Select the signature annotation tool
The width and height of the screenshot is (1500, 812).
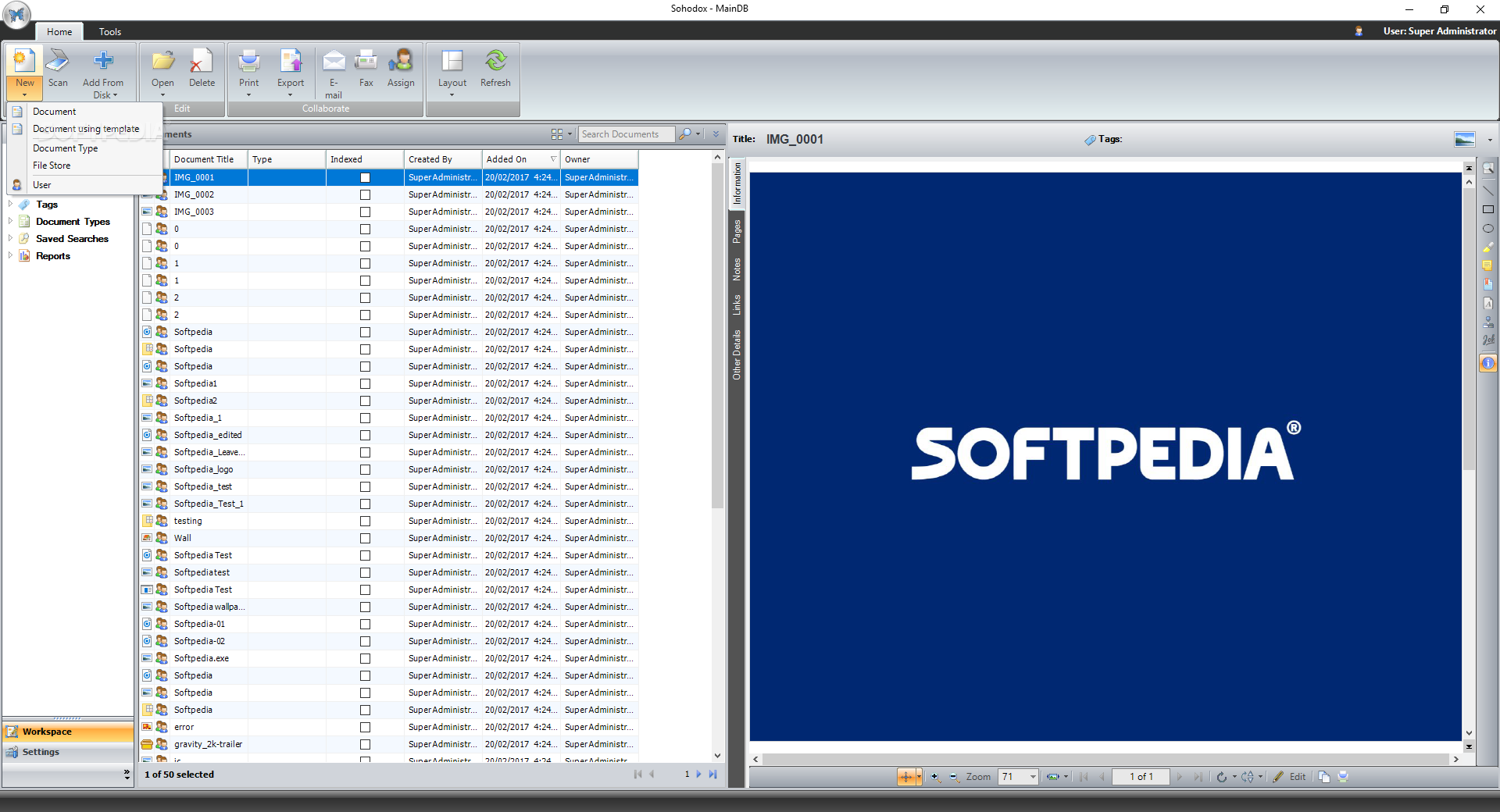tap(1487, 340)
